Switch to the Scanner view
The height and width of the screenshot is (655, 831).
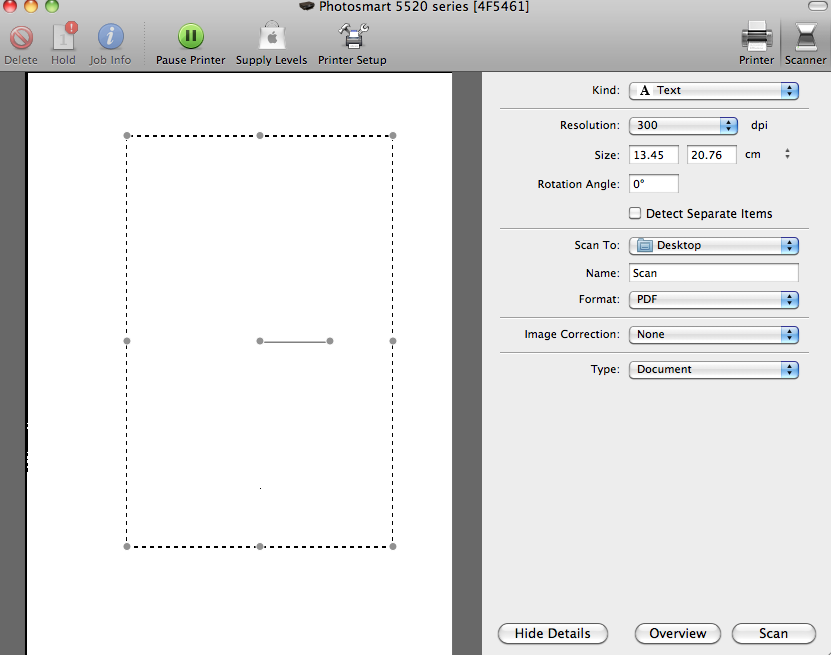(x=806, y=43)
